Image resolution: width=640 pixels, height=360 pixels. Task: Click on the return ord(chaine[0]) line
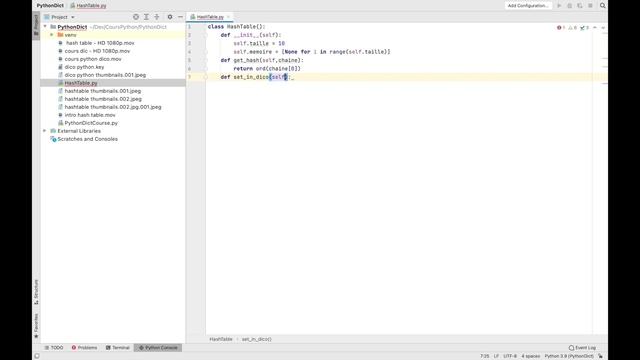[267, 69]
